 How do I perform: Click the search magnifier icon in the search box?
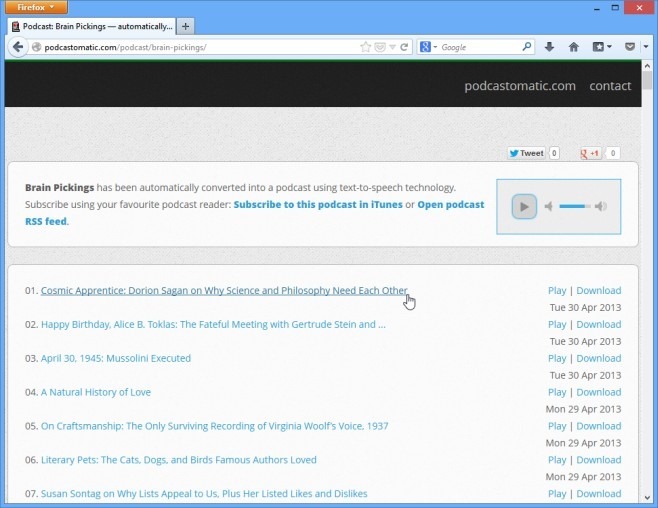click(527, 47)
